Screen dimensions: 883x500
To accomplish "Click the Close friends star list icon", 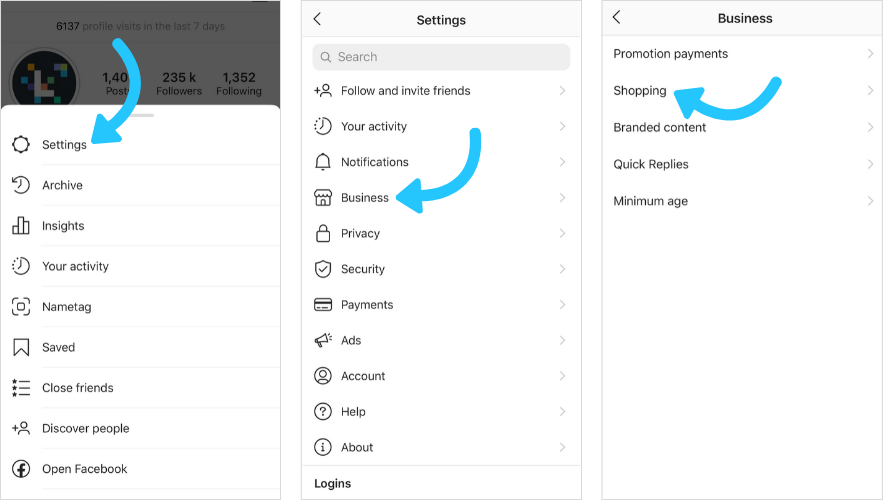I will click(21, 388).
